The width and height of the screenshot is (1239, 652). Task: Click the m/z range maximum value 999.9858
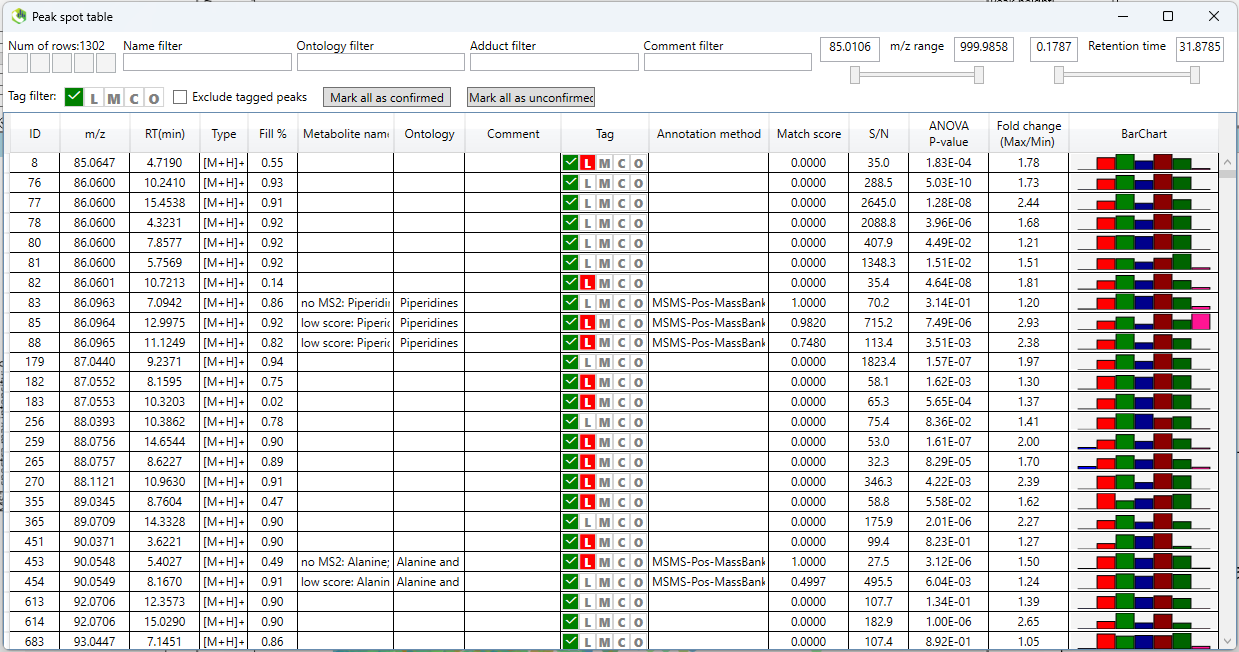coord(984,47)
